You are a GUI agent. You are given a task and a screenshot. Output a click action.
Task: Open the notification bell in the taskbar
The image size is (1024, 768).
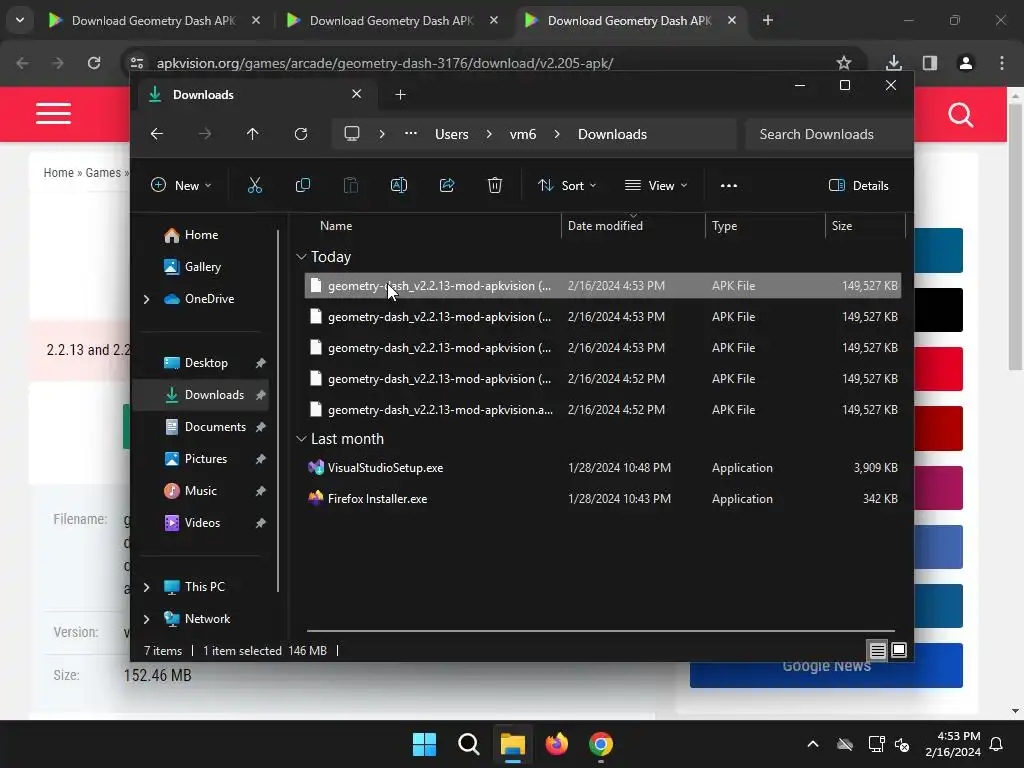click(x=997, y=744)
